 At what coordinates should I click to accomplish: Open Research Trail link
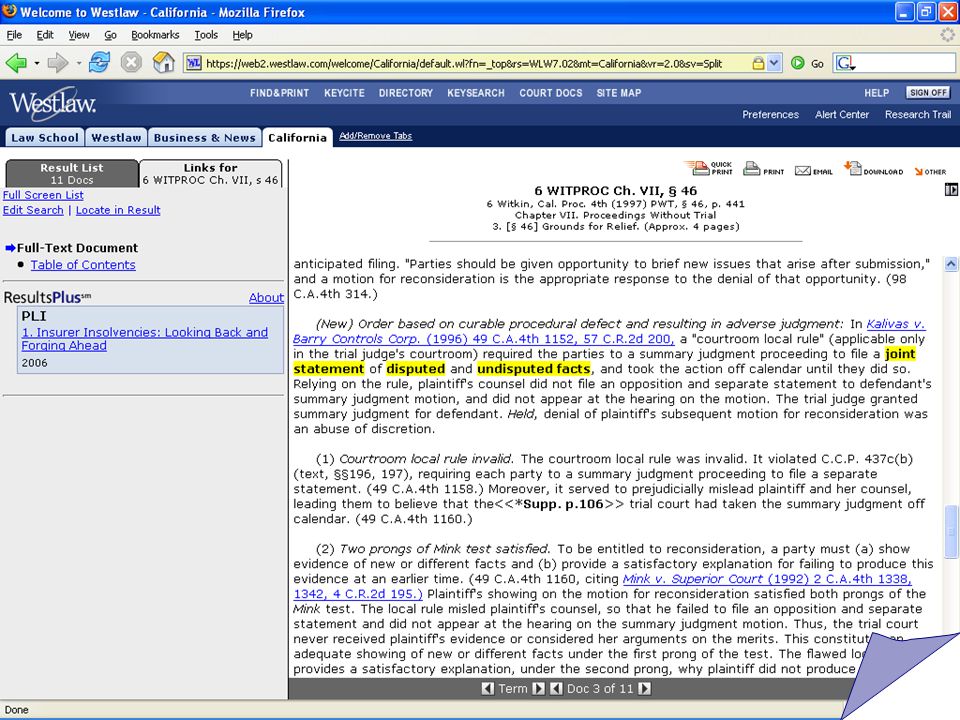coord(918,114)
